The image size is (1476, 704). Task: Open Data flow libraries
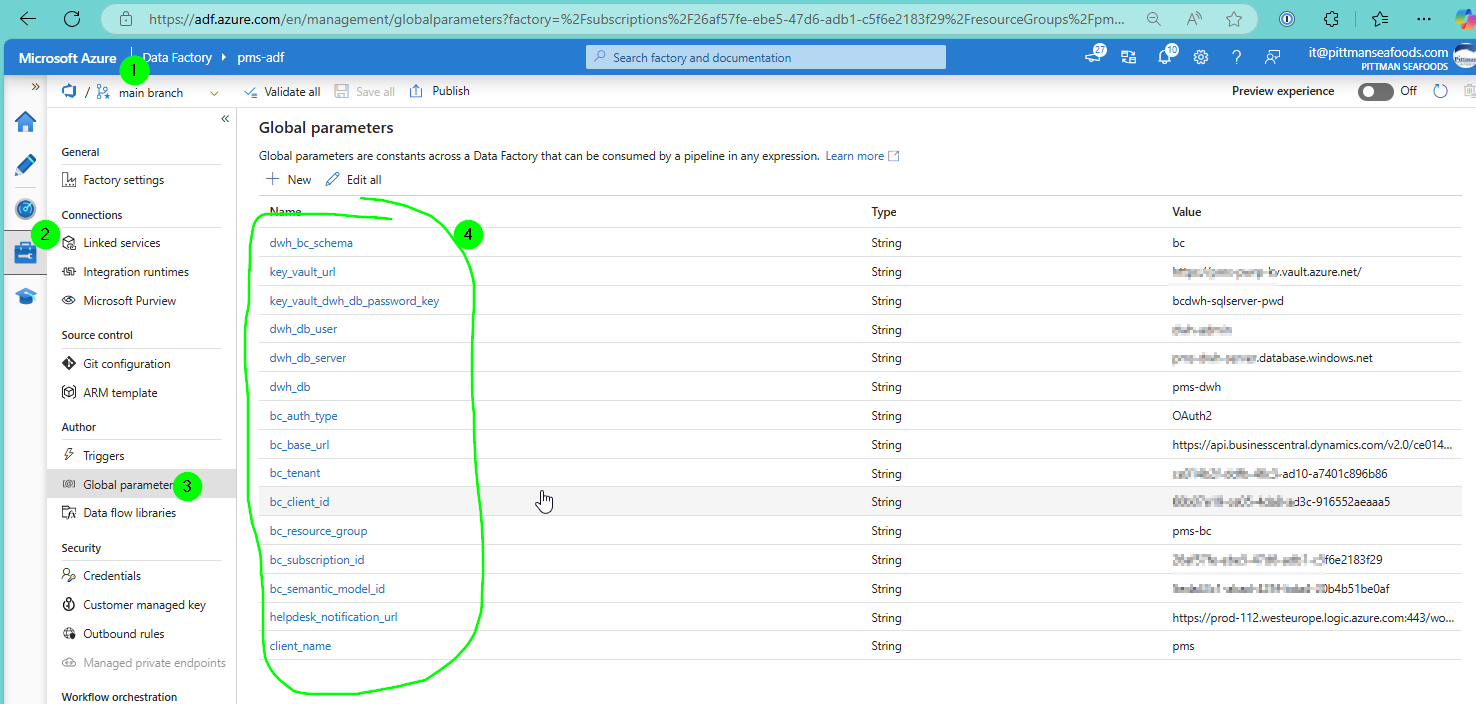point(130,513)
